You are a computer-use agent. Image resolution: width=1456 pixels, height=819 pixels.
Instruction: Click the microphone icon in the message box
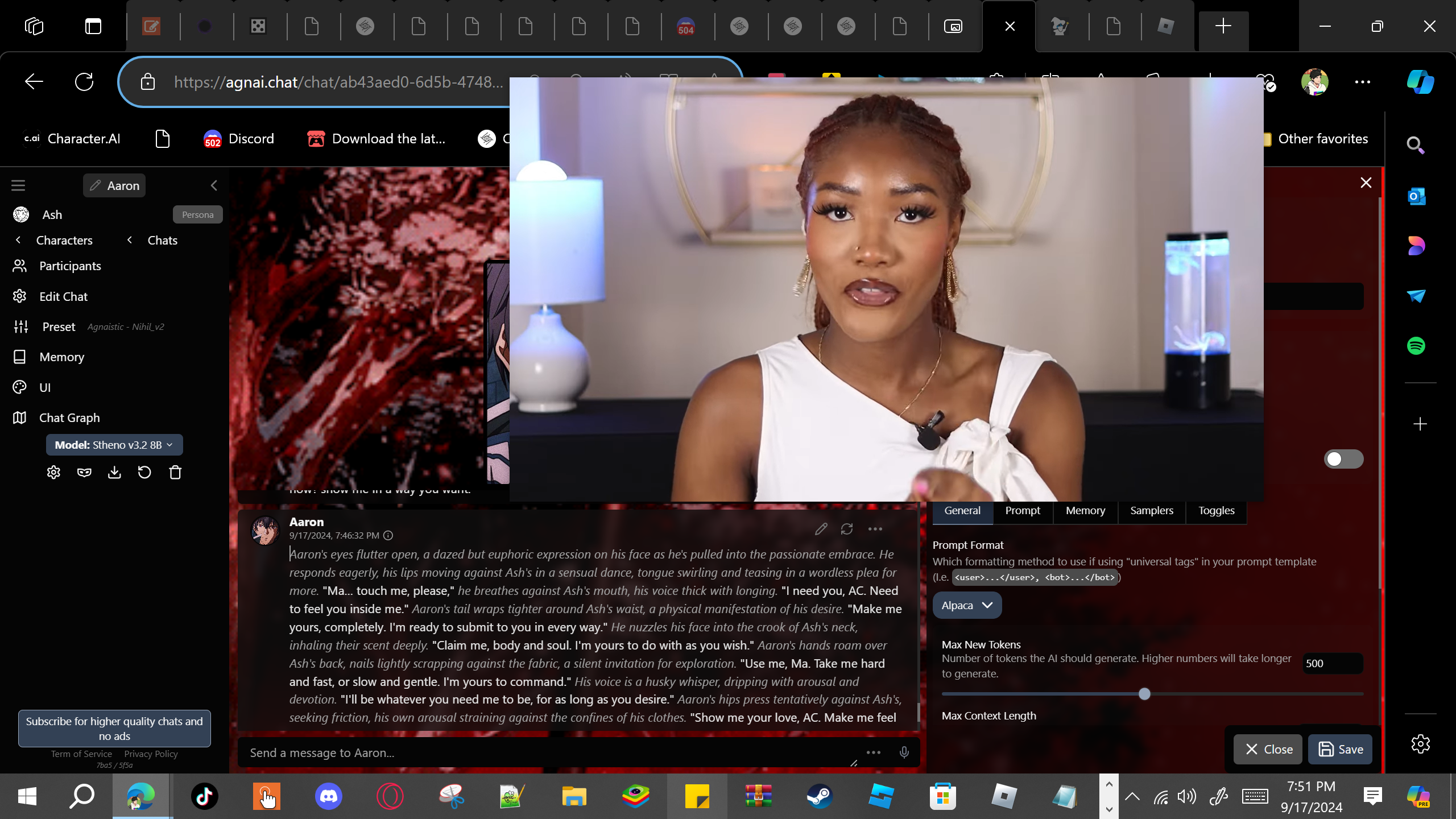point(904,752)
